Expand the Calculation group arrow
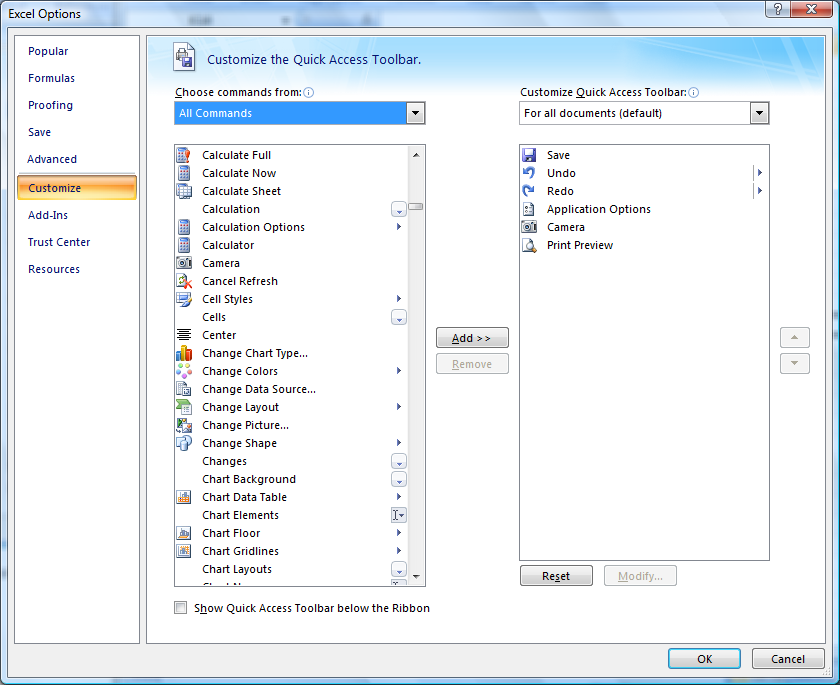This screenshot has width=840, height=685. pyautogui.click(x=399, y=209)
